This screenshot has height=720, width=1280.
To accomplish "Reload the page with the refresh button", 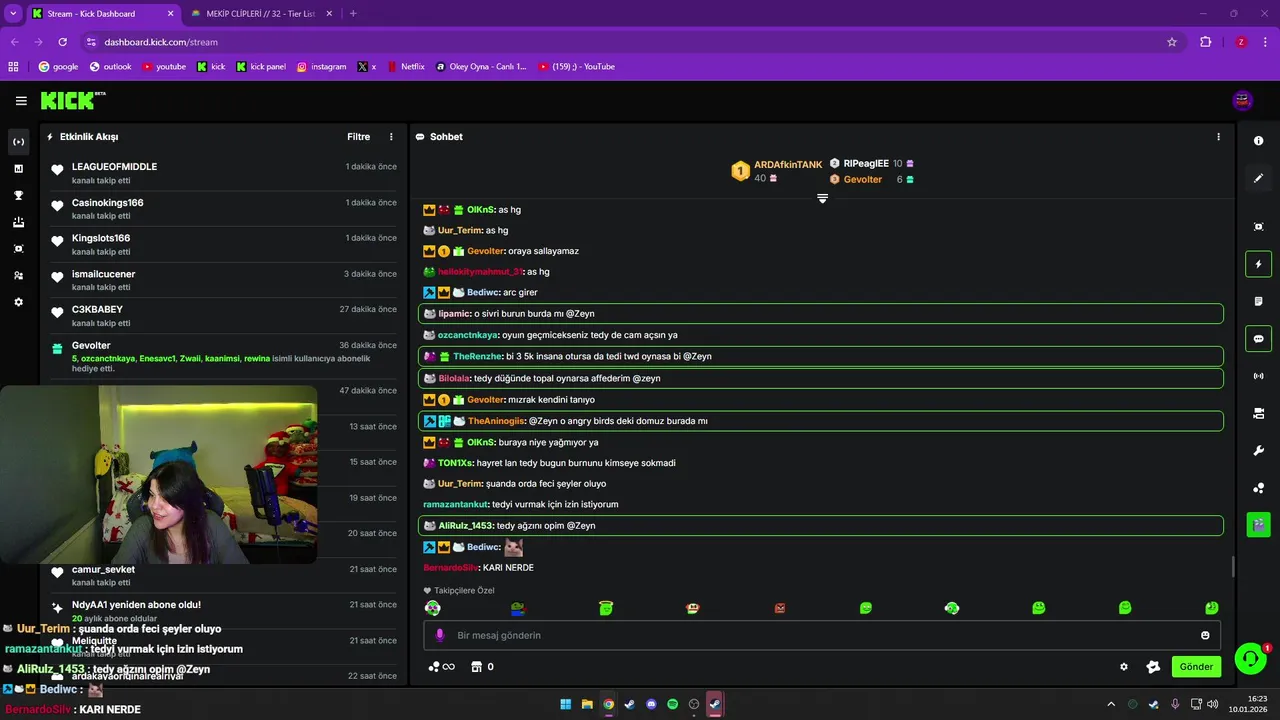I will click(x=62, y=42).
